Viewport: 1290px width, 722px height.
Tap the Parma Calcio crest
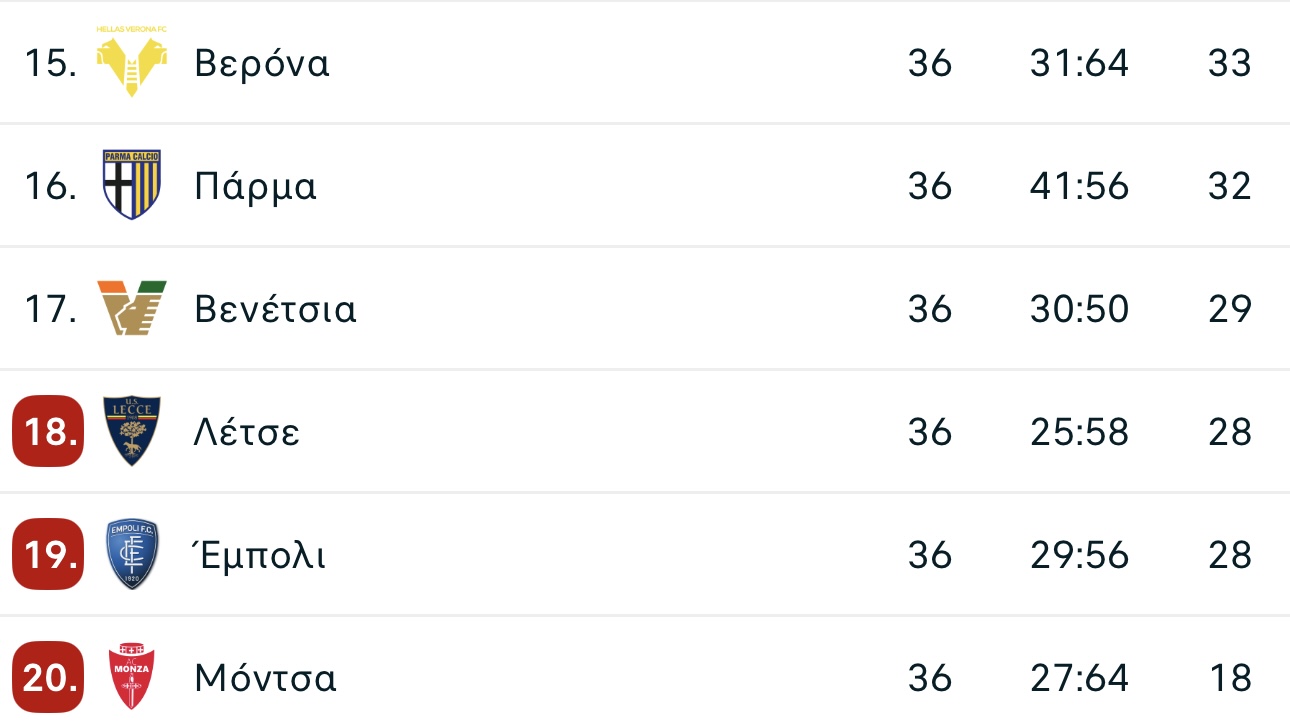[132, 185]
